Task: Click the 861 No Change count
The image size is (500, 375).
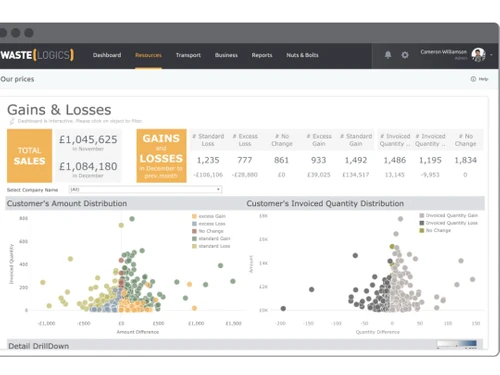Action: pyautogui.click(x=281, y=160)
